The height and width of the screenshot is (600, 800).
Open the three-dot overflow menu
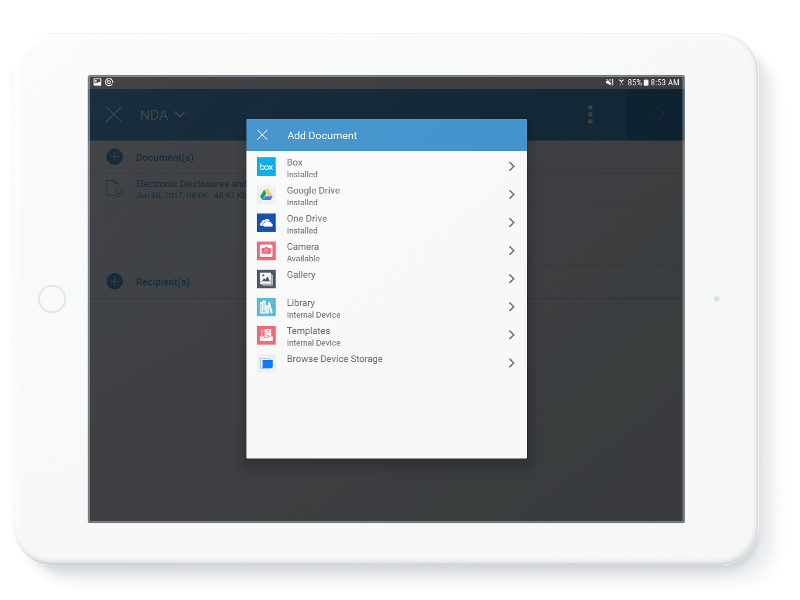(590, 114)
